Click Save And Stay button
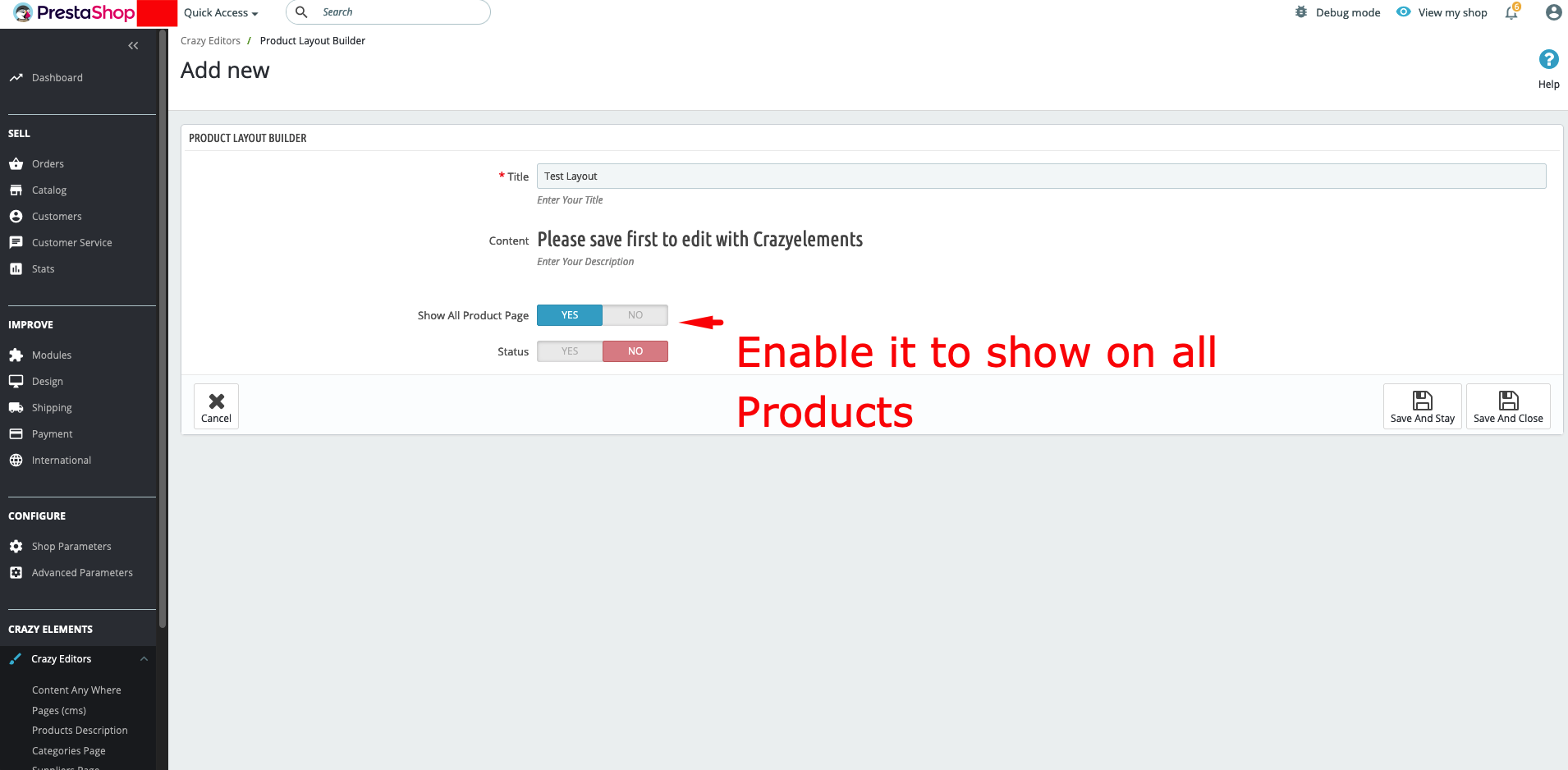This screenshot has height=770, width=1568. pyautogui.click(x=1423, y=406)
